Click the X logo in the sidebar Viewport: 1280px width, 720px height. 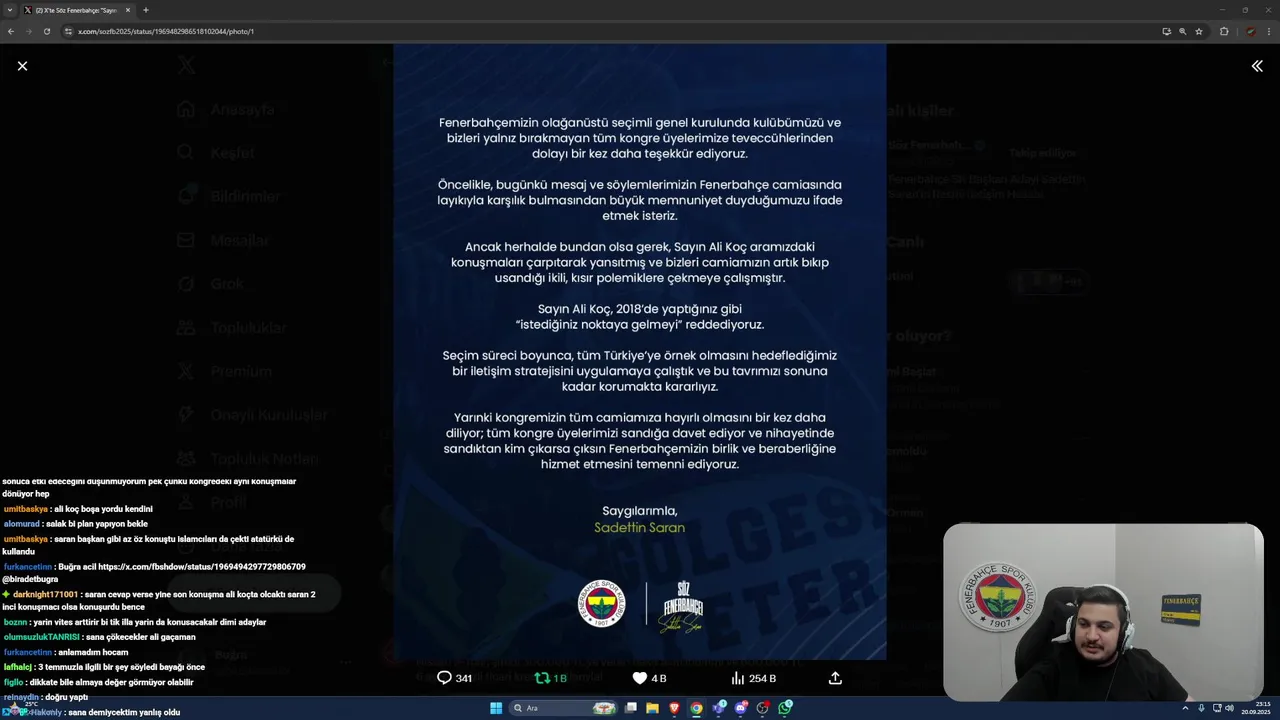point(186,66)
